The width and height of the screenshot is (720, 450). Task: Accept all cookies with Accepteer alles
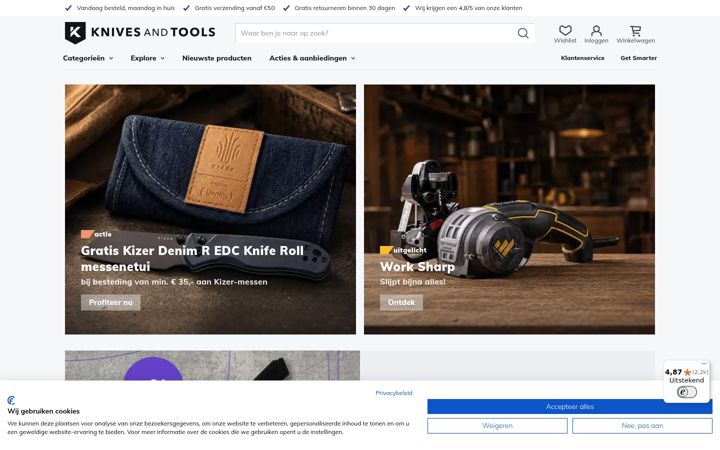click(x=569, y=406)
